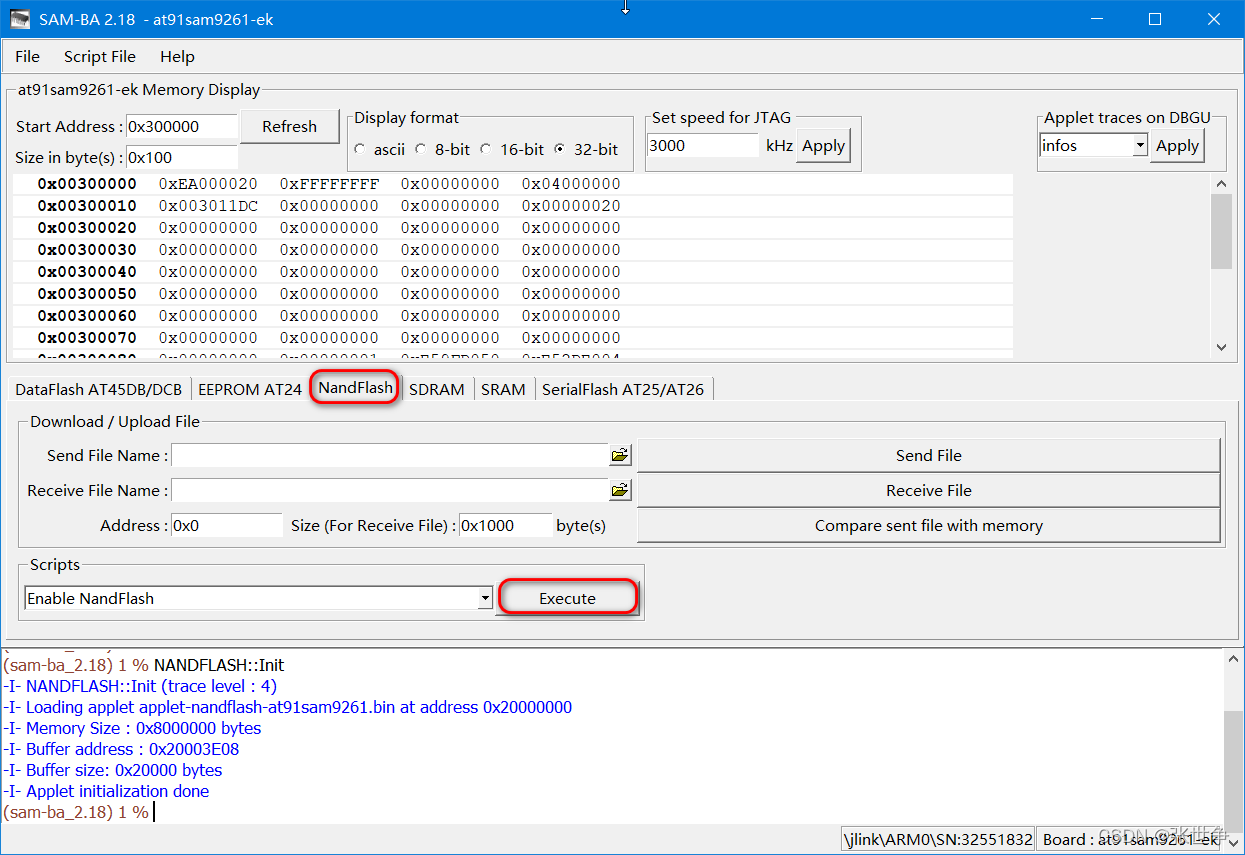Click value 0x003011DC in memory display

pos(208,206)
